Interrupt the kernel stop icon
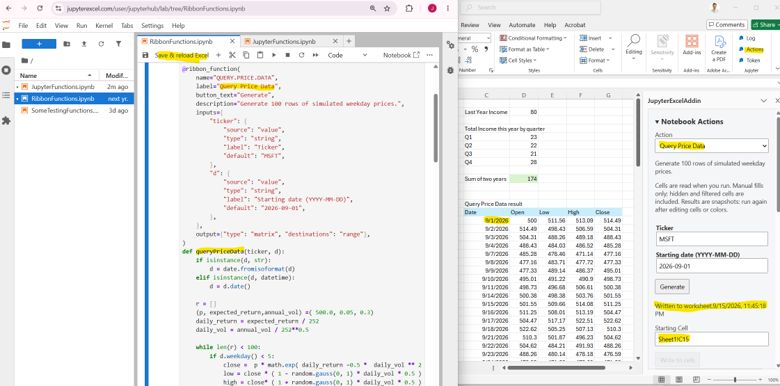The image size is (780, 386). (288, 55)
